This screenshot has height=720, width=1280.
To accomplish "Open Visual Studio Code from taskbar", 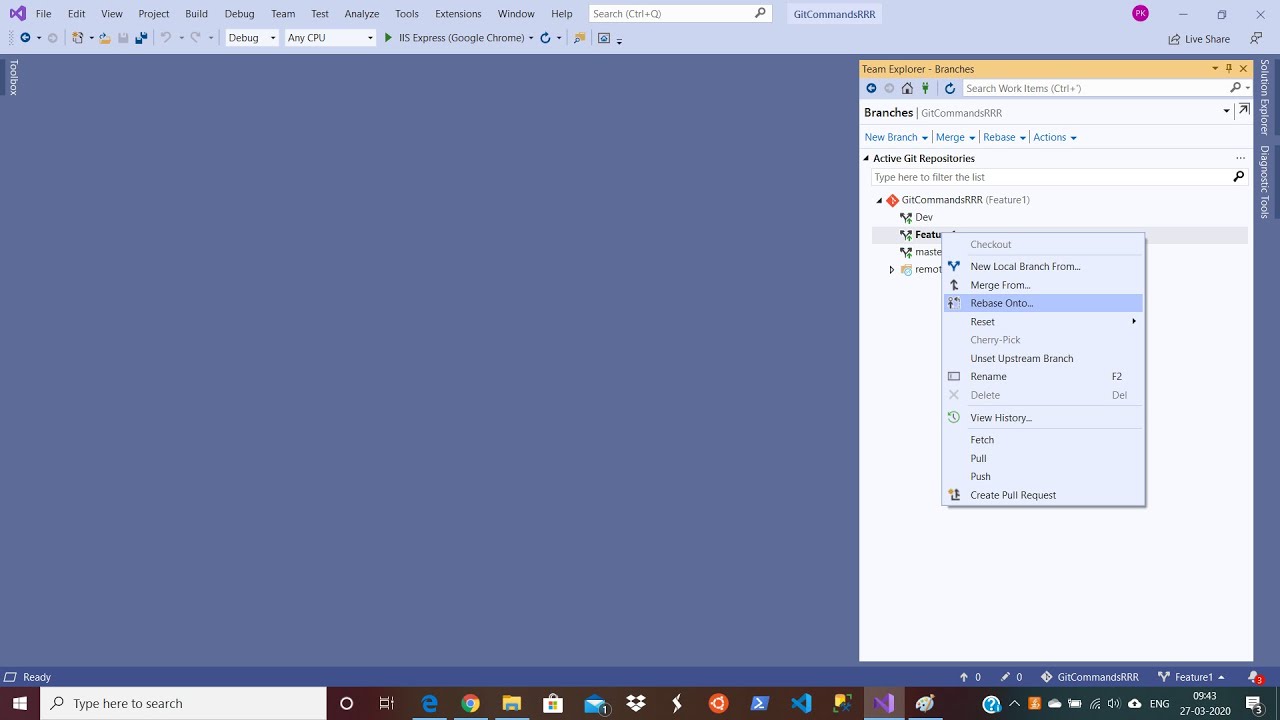I will (801, 704).
